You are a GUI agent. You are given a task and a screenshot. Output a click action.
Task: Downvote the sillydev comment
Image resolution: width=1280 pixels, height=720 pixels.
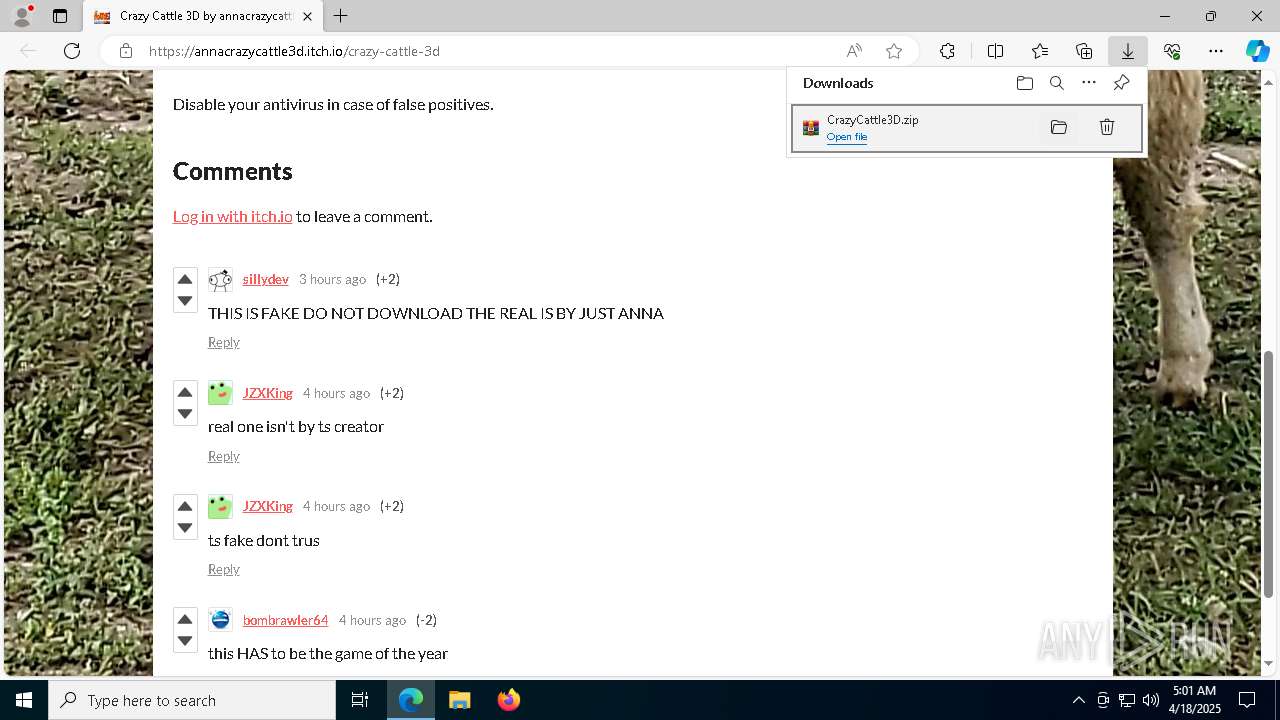click(x=185, y=301)
